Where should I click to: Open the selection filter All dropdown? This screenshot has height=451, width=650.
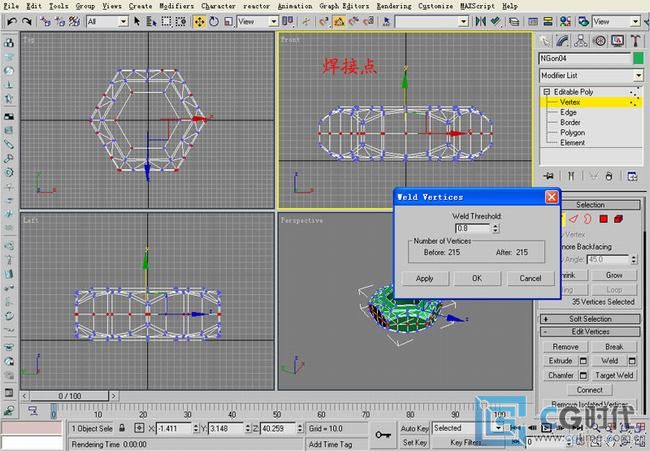(x=107, y=21)
